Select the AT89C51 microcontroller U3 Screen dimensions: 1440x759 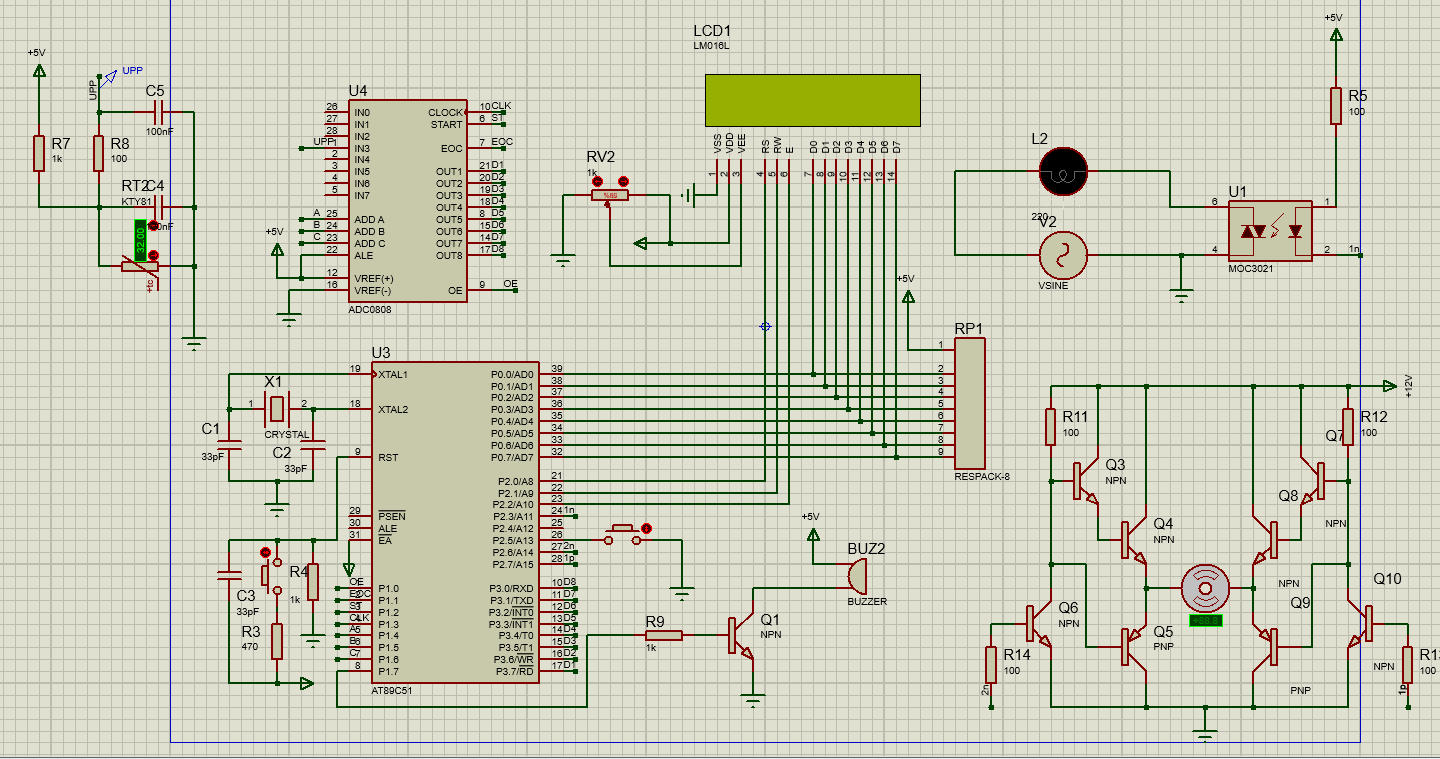(x=455, y=522)
